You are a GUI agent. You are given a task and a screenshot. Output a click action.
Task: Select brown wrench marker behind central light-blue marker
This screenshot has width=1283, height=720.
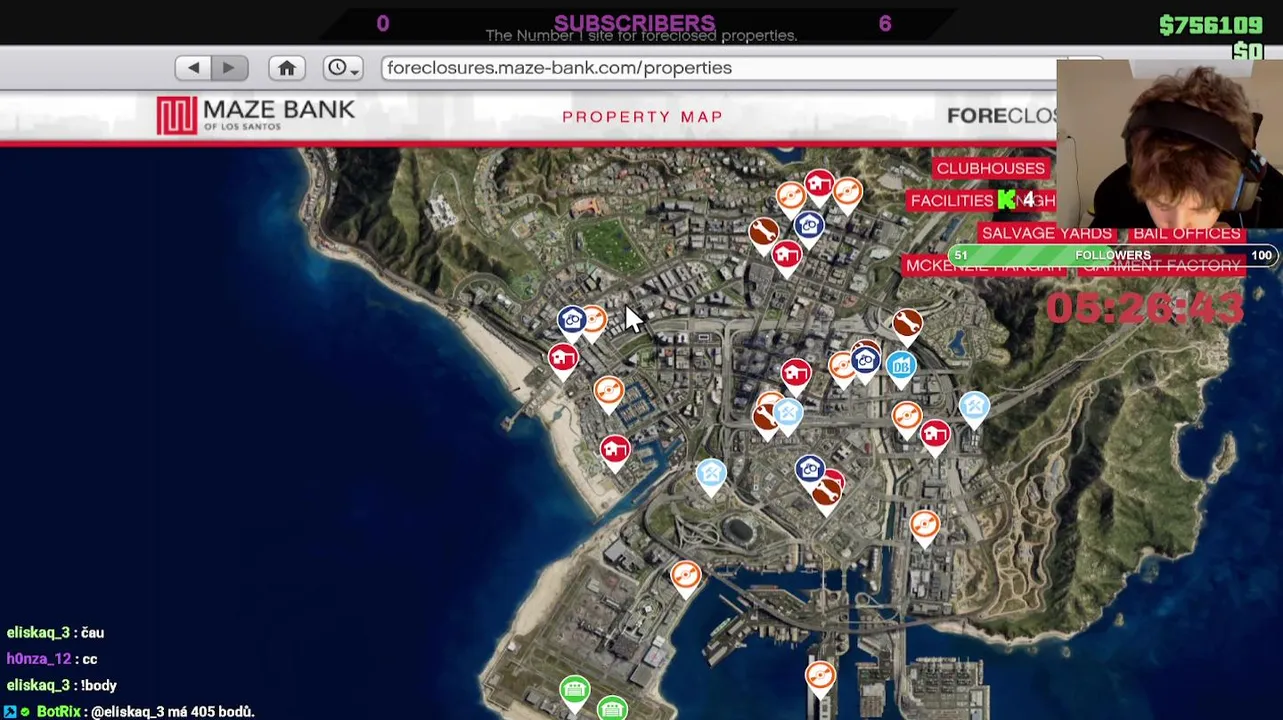(766, 419)
